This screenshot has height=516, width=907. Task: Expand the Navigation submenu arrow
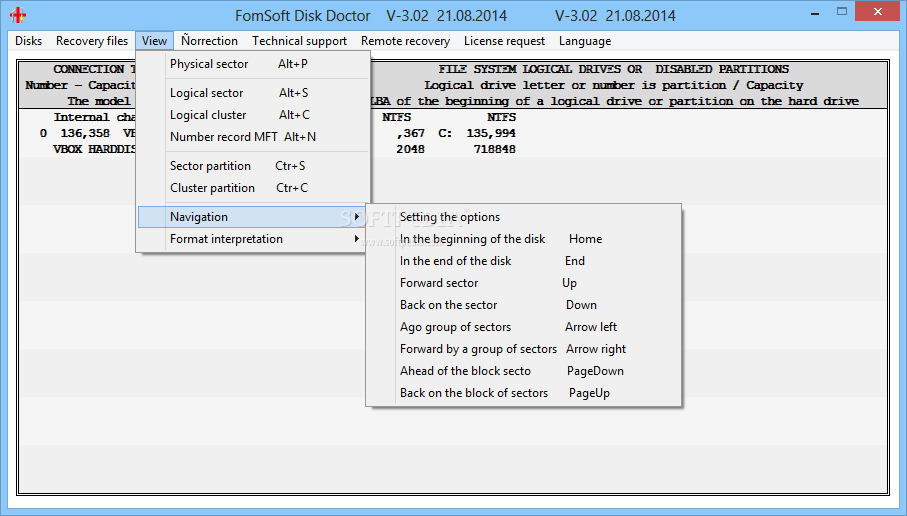pos(357,217)
